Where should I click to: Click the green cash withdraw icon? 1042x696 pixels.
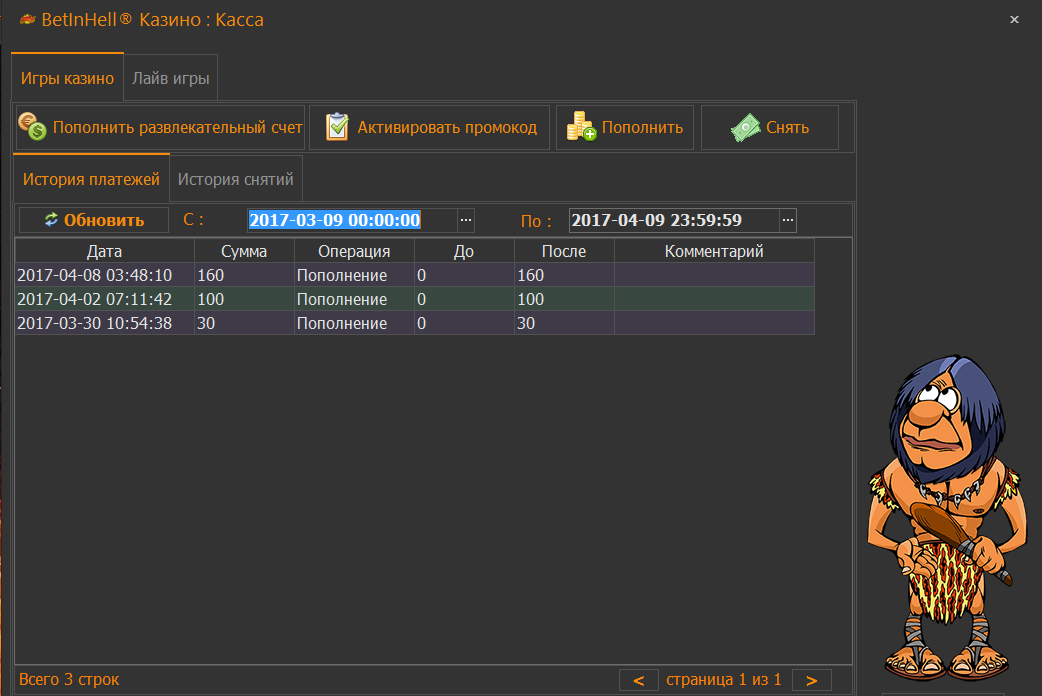tap(745, 127)
